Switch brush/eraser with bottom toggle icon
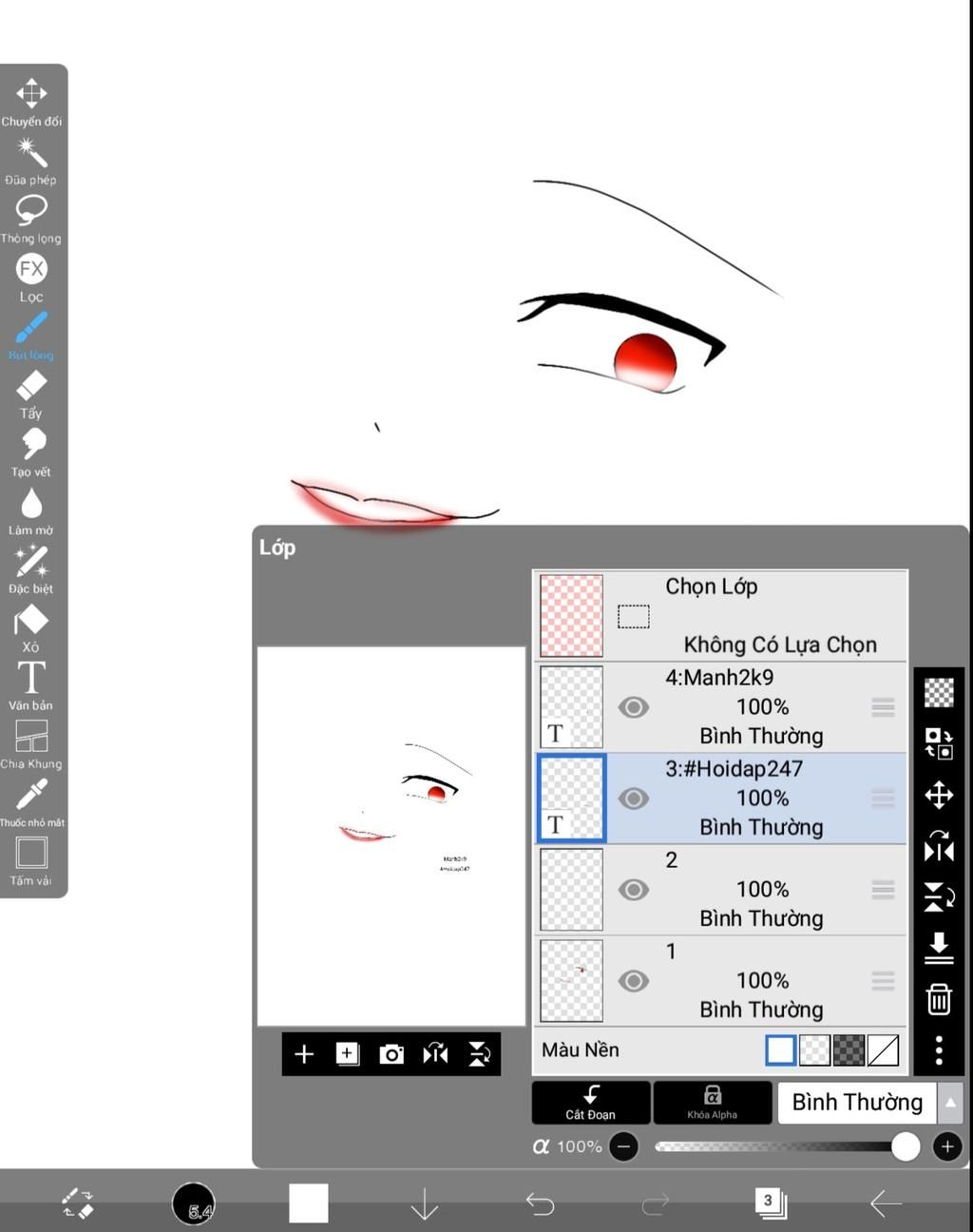Screen dimensions: 973x1232 (x=77, y=1203)
